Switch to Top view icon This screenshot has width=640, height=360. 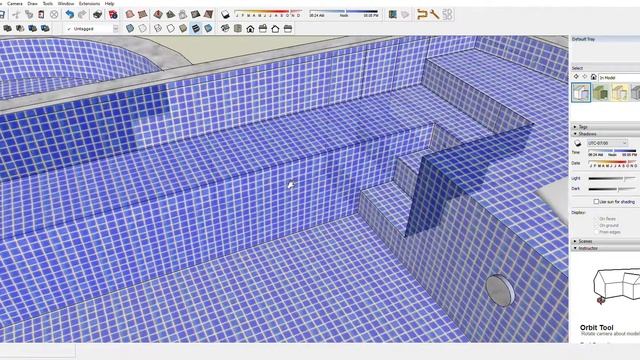point(238,28)
